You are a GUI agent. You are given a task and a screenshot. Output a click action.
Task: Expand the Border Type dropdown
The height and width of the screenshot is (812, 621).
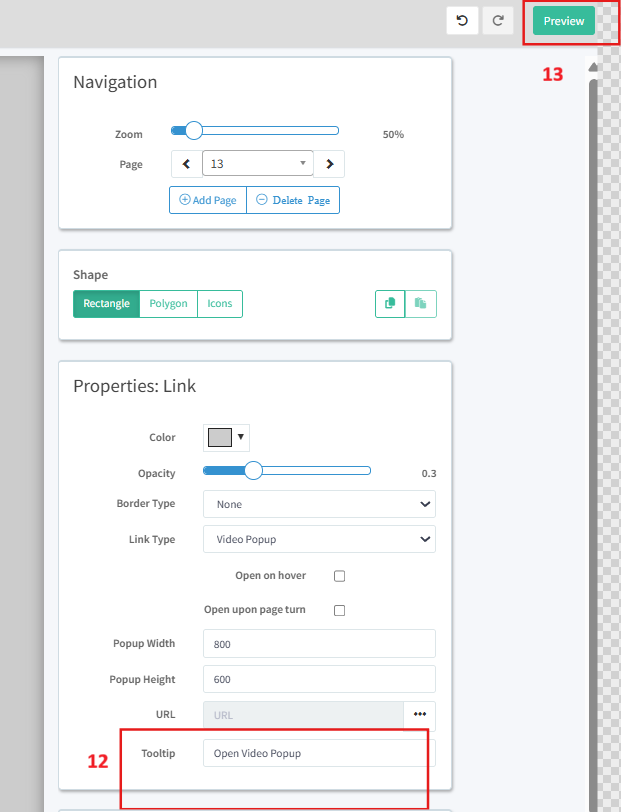click(319, 504)
